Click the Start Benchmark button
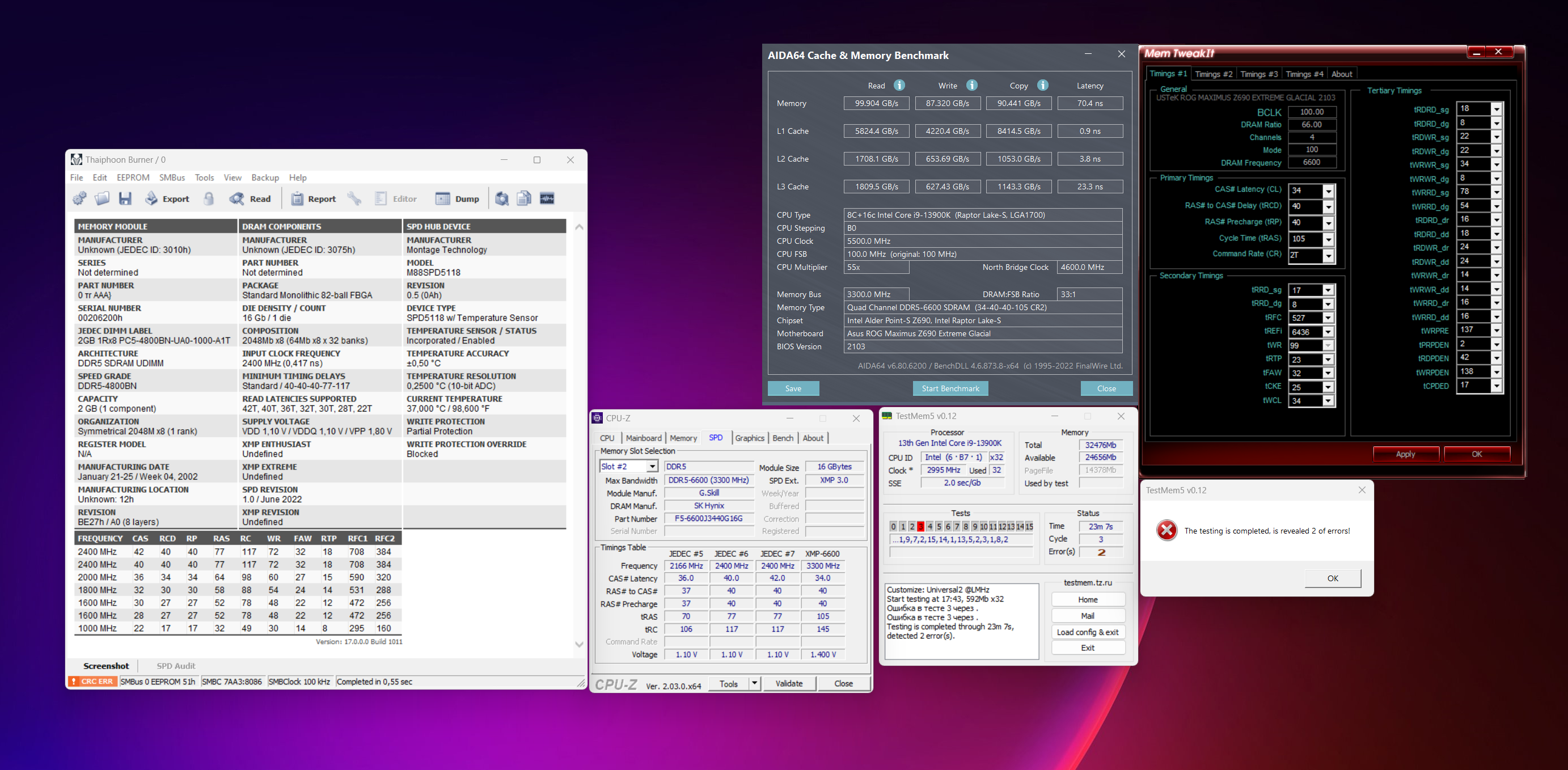This screenshot has width=1568, height=770. point(949,388)
